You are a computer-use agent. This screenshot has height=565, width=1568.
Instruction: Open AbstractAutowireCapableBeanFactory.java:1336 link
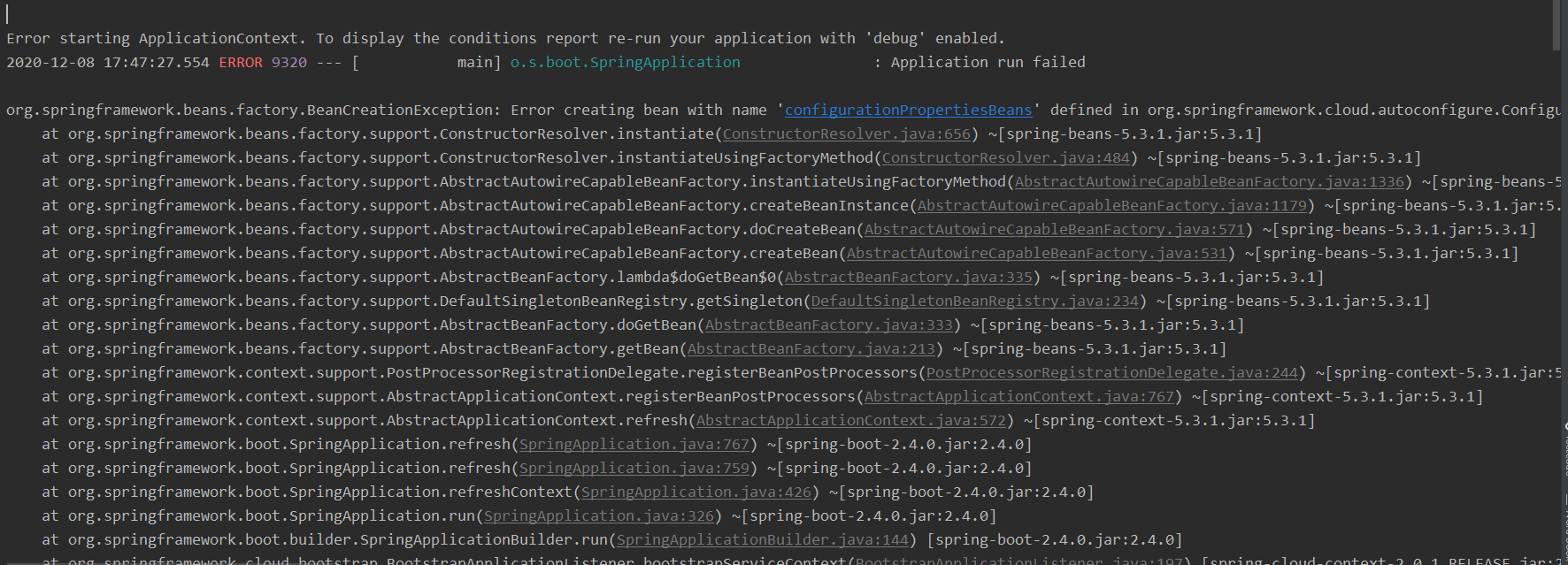(x=1209, y=181)
